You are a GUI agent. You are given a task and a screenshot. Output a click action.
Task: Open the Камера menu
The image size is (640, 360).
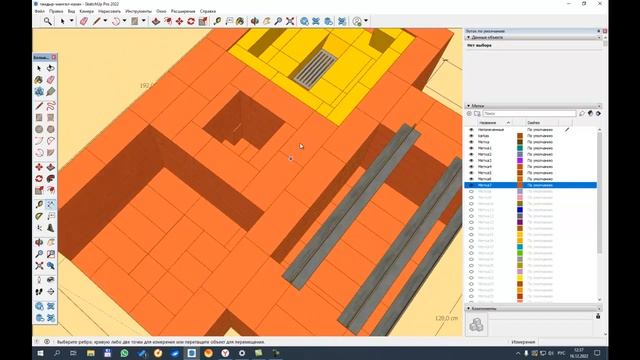tap(86, 11)
